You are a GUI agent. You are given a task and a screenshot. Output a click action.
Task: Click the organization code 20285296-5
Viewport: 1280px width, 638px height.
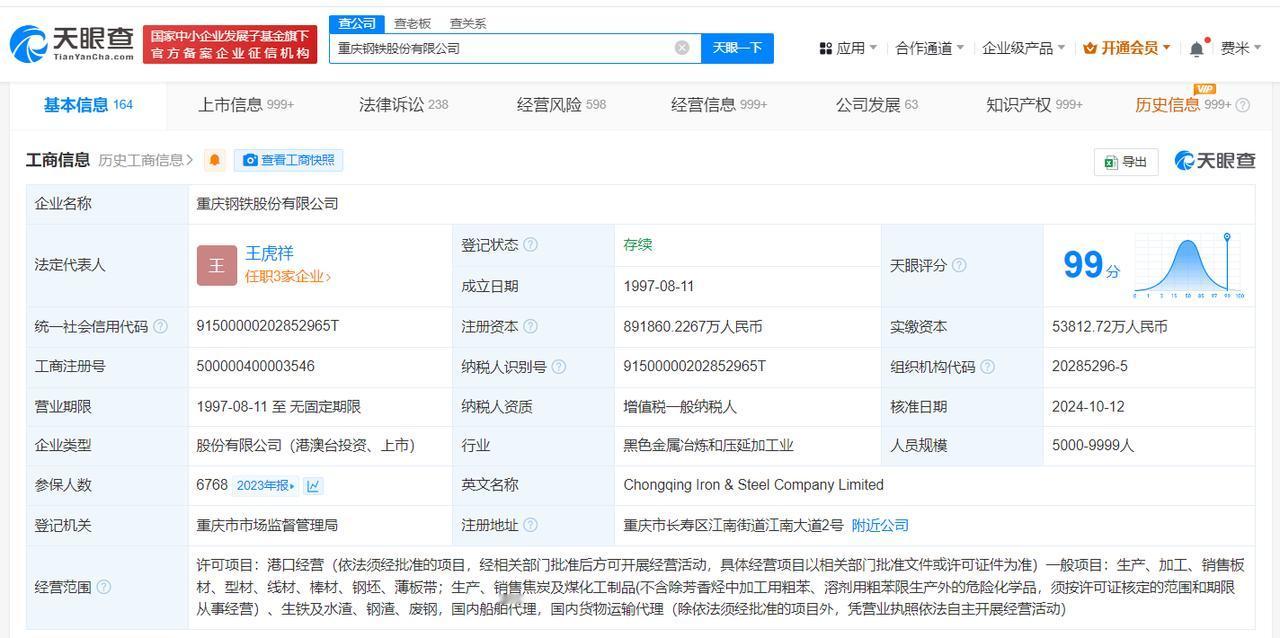pyautogui.click(x=1090, y=366)
